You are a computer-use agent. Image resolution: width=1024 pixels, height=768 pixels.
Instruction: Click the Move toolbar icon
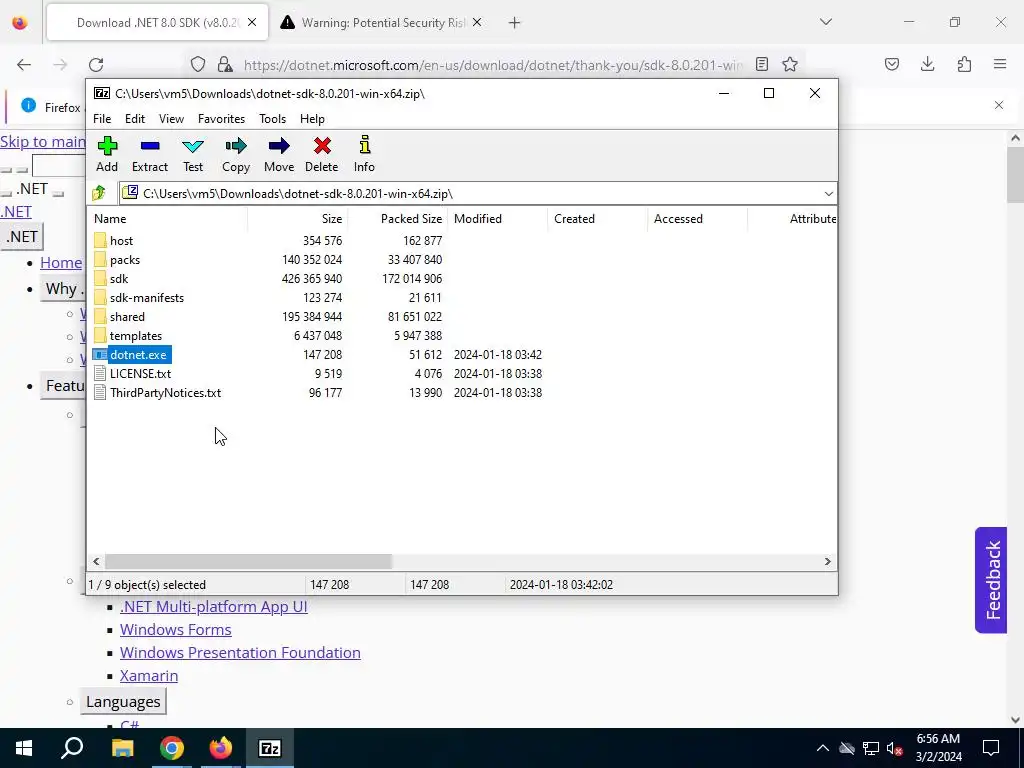coord(279,146)
